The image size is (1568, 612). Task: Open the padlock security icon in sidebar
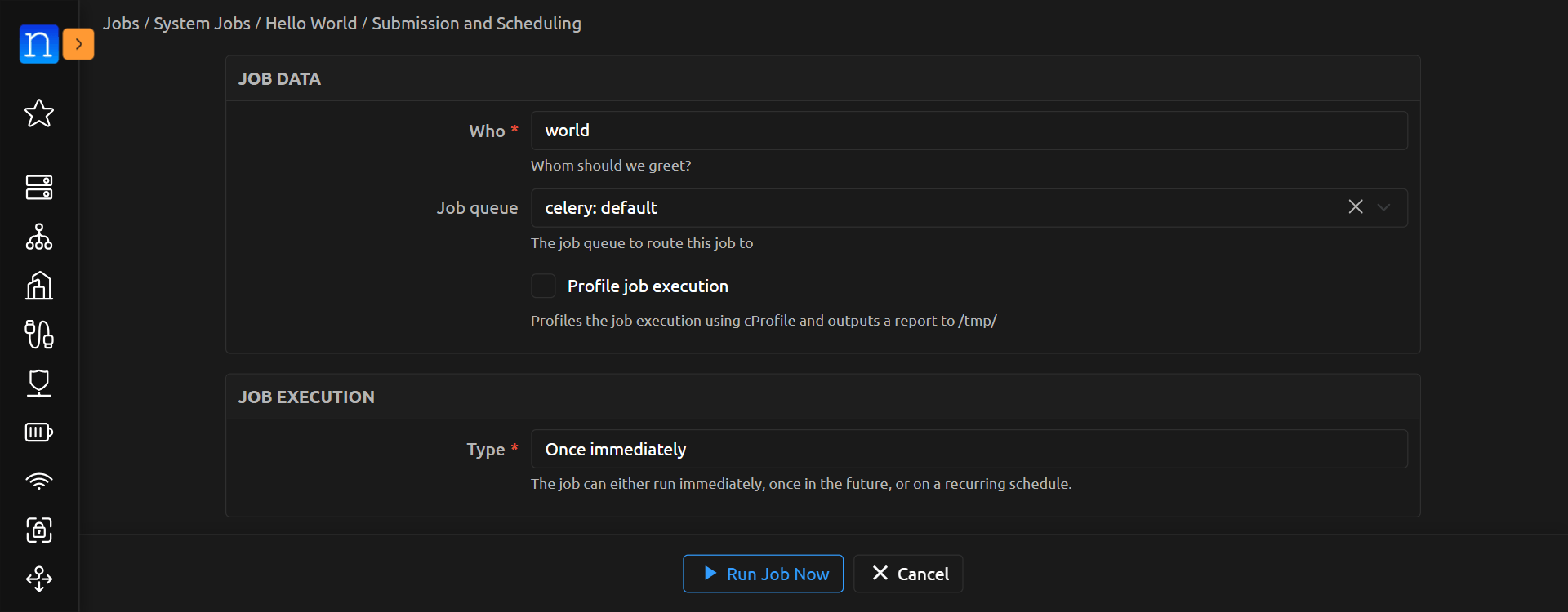click(x=39, y=530)
